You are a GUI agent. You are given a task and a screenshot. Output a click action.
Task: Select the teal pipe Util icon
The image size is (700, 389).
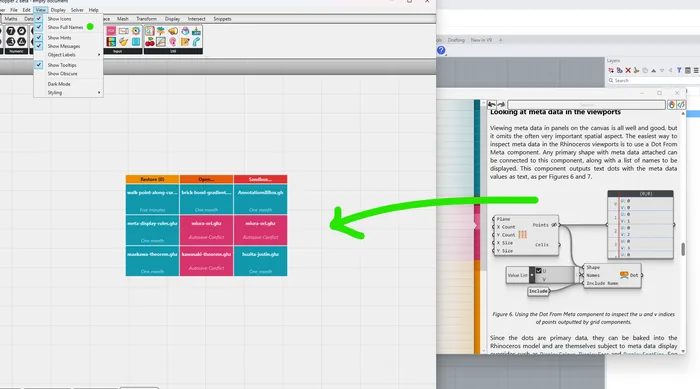point(196,42)
